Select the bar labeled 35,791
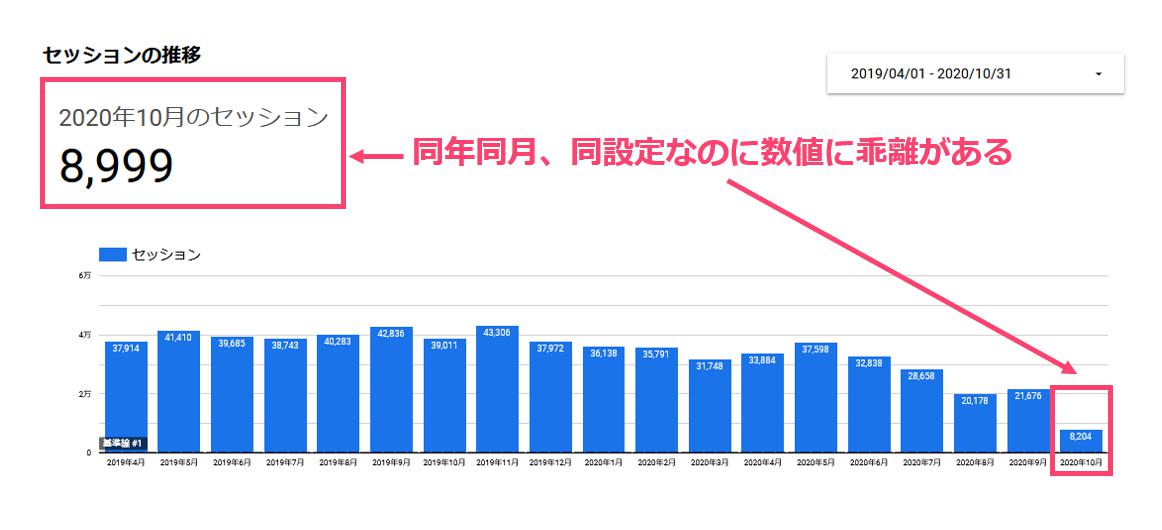Viewport: 1162px width, 530px height. [x=657, y=400]
